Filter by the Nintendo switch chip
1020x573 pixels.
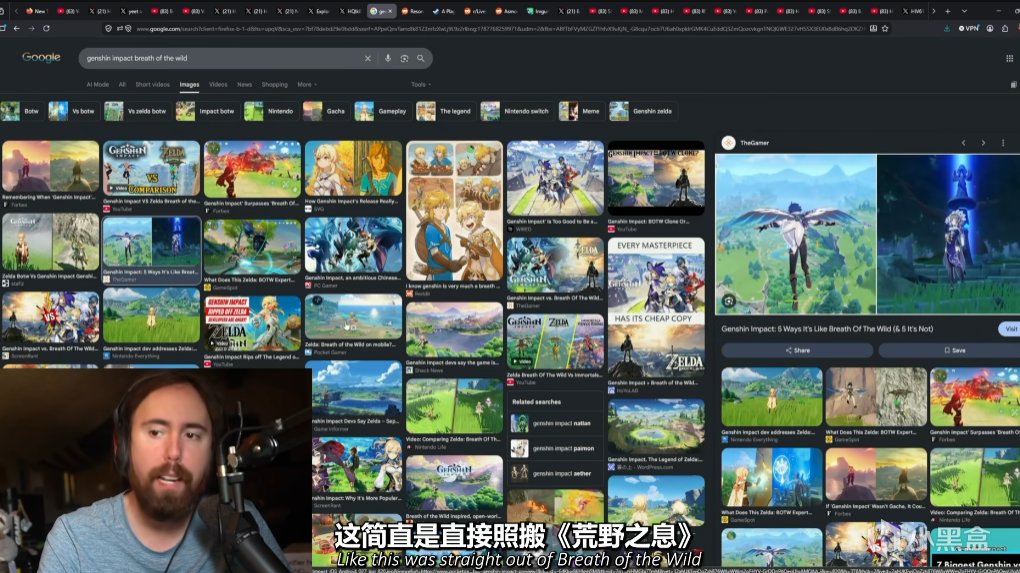point(516,111)
